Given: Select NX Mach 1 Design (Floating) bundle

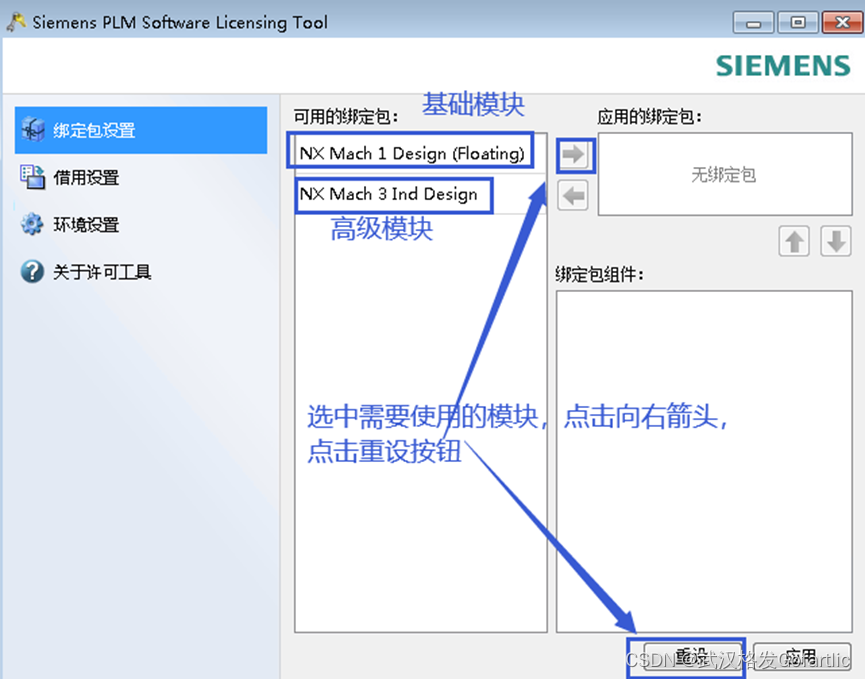Looking at the screenshot, I should (x=421, y=153).
